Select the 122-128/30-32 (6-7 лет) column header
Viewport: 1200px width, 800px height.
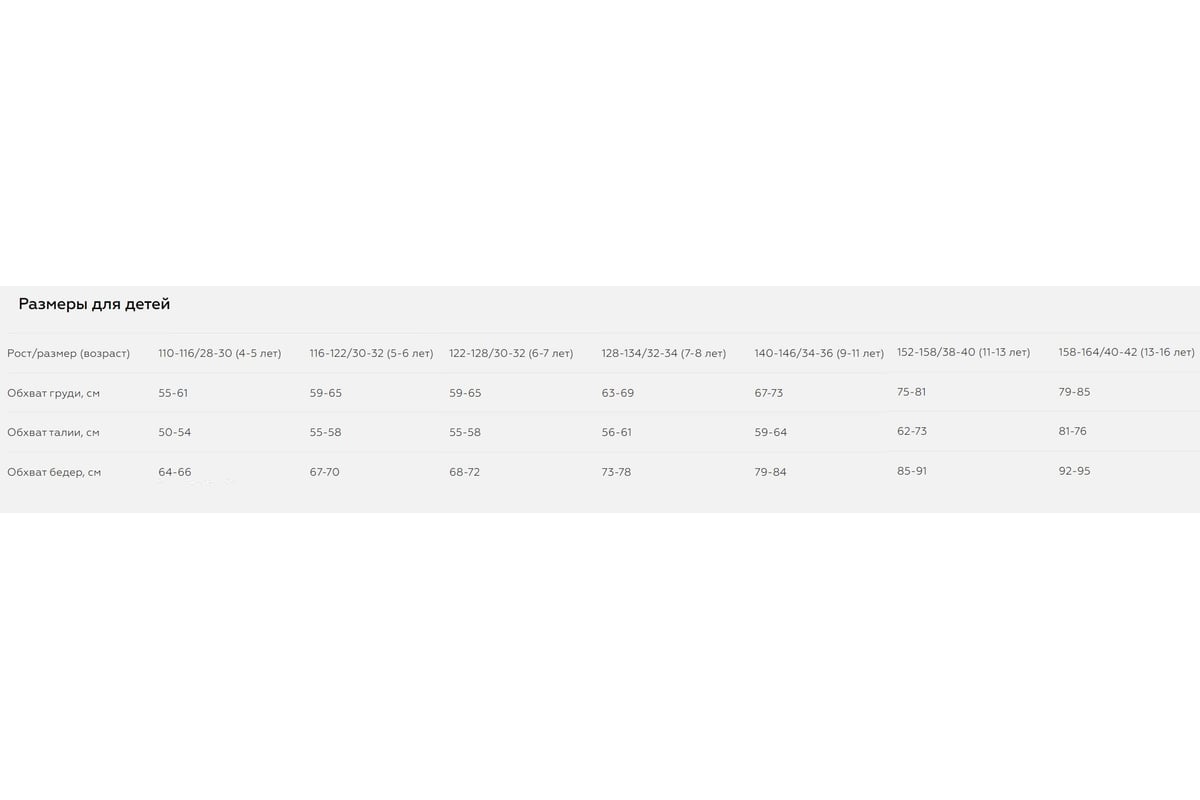point(511,353)
